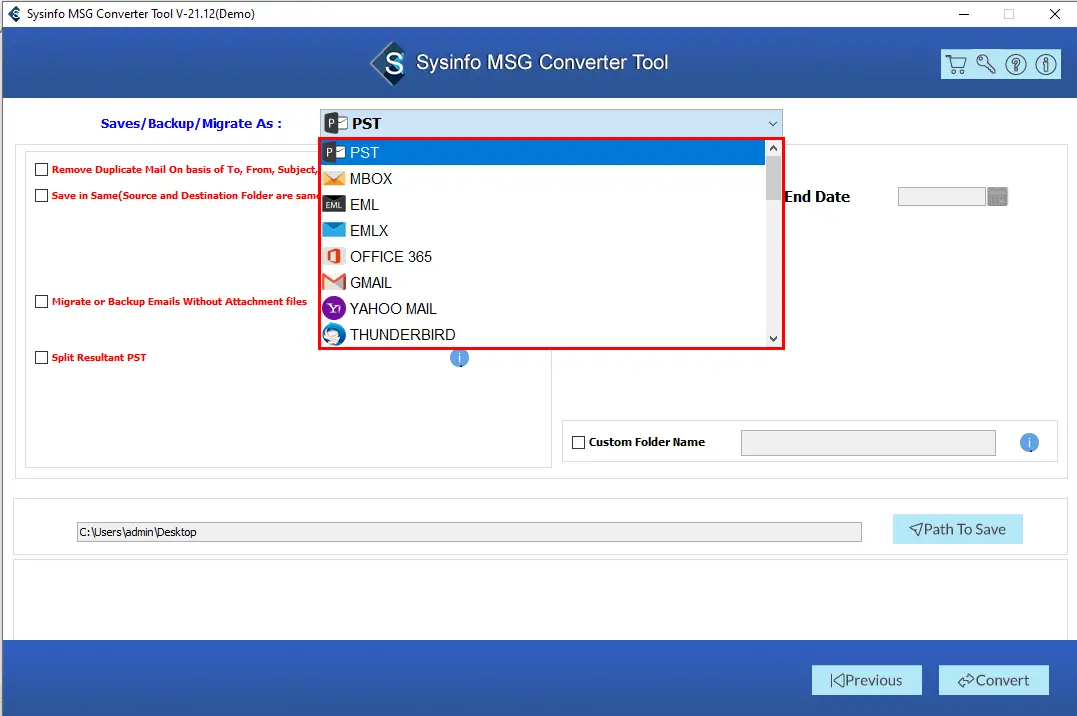Toggle Save in Same folder checkbox
1077x716 pixels.
pos(41,196)
